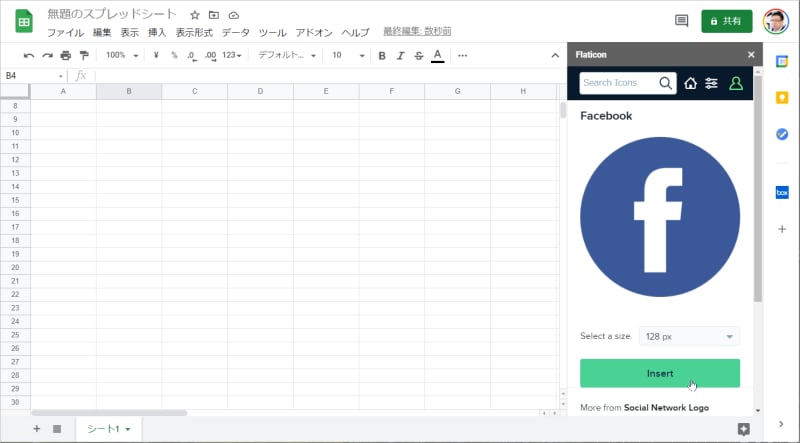Star the spreadsheet
Image resolution: width=800 pixels, height=443 pixels.
(194, 15)
